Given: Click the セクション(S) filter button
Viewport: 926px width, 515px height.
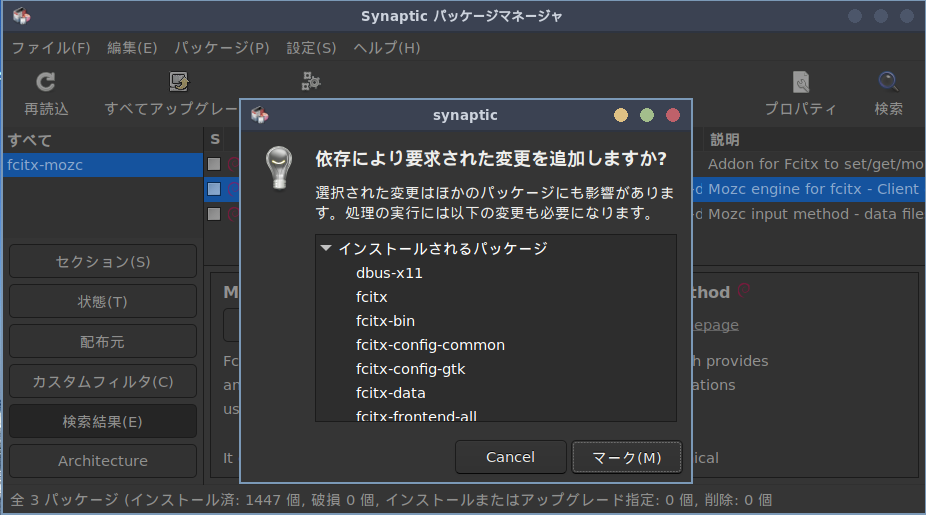Looking at the screenshot, I should point(103,262).
